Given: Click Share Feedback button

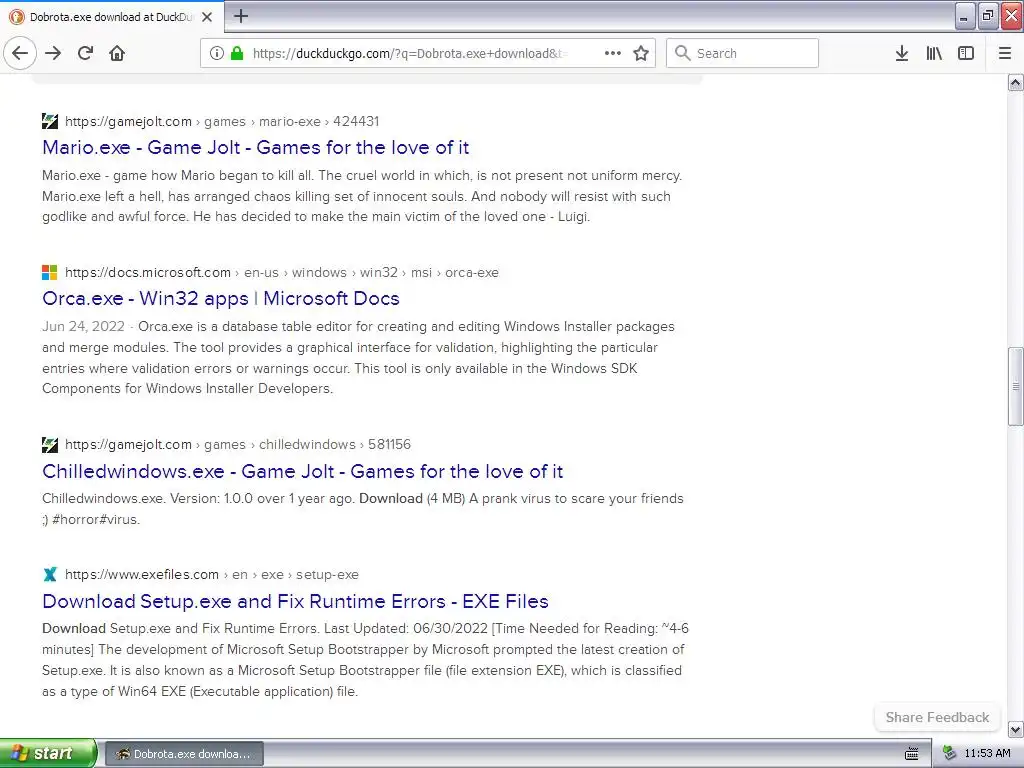Looking at the screenshot, I should tap(937, 717).
